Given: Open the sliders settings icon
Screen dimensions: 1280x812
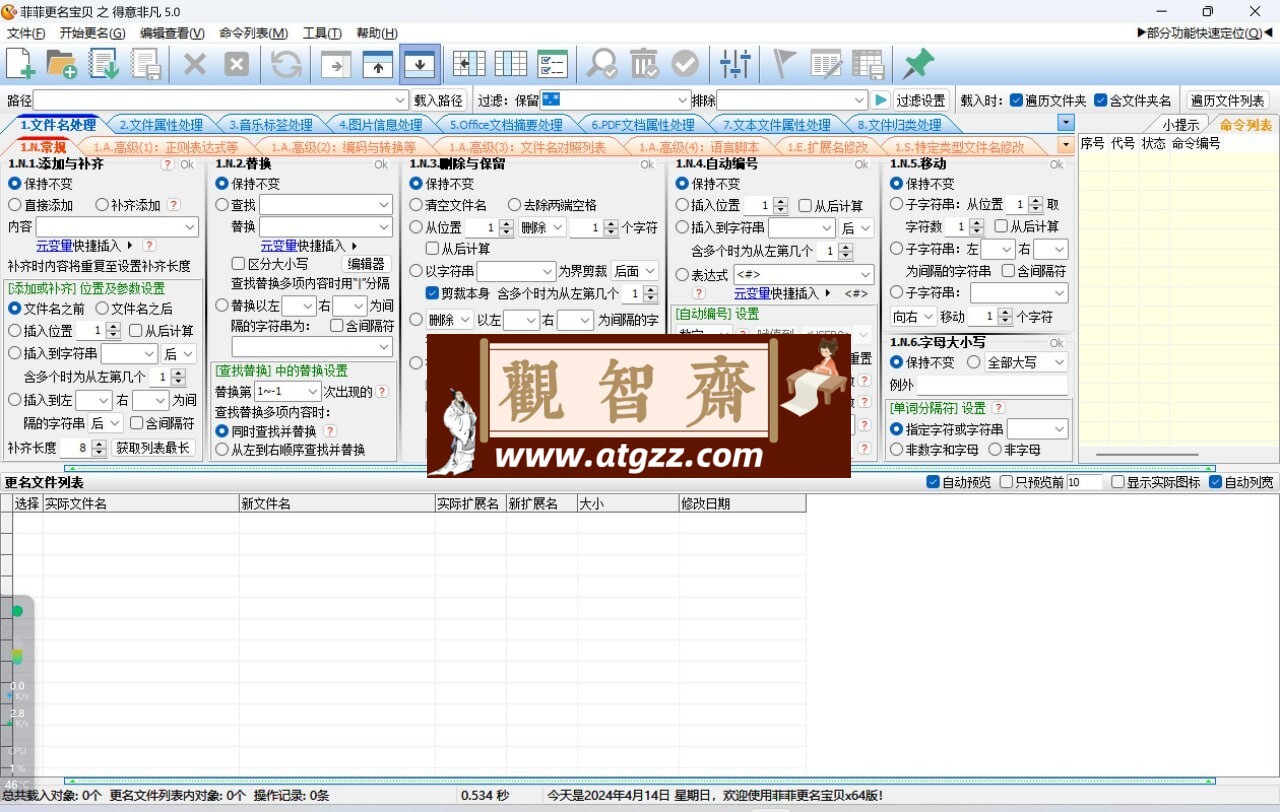Looking at the screenshot, I should point(735,65).
